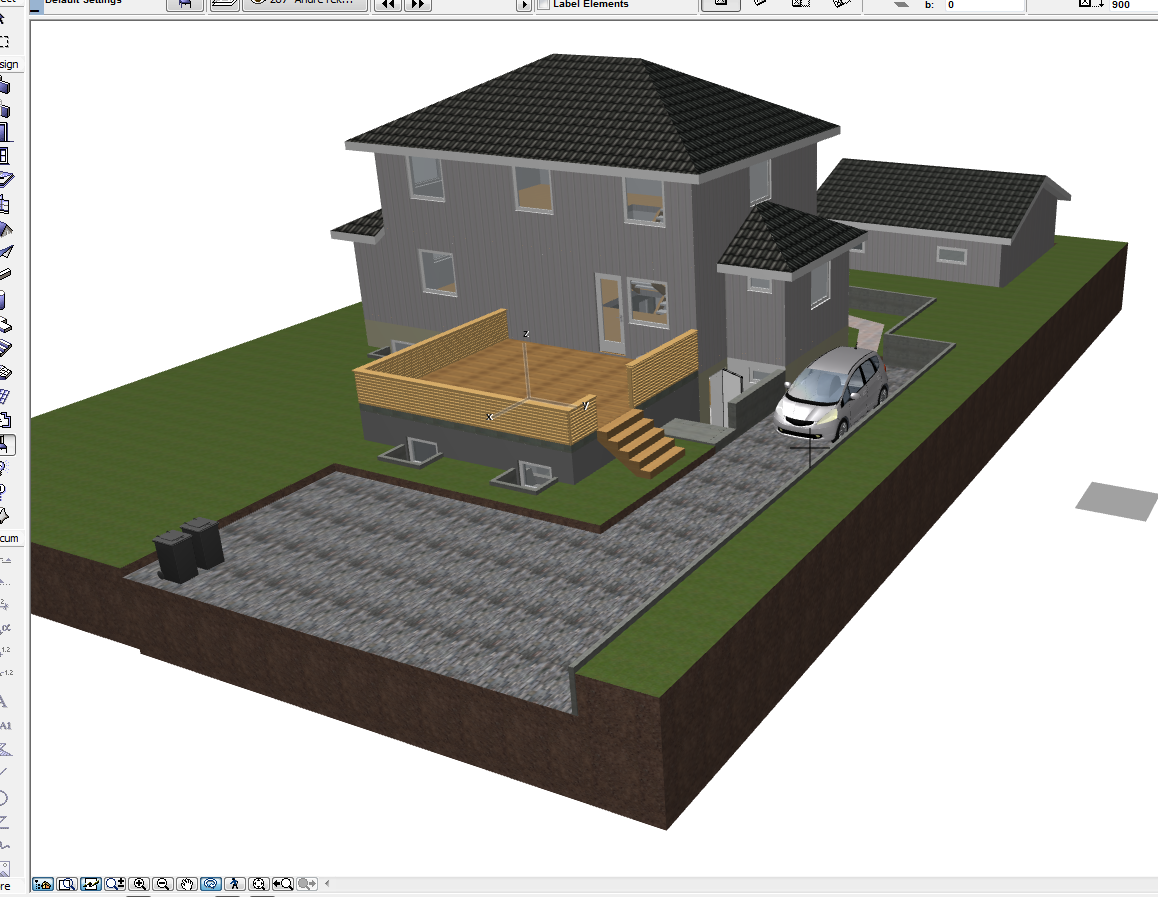
Task: Start the Explore walking figure tool
Action: [235, 884]
